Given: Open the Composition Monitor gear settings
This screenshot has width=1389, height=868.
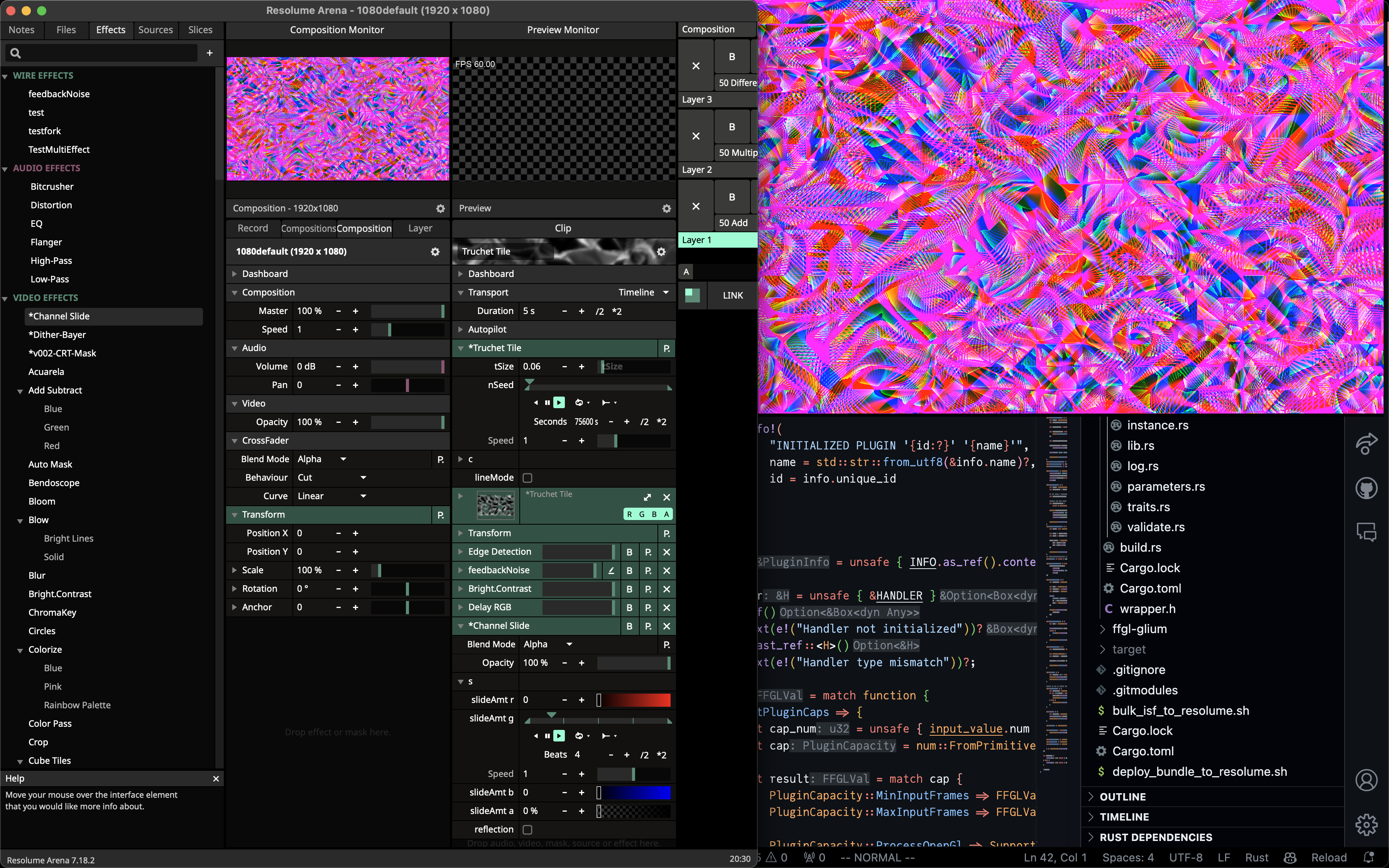Looking at the screenshot, I should (440, 208).
